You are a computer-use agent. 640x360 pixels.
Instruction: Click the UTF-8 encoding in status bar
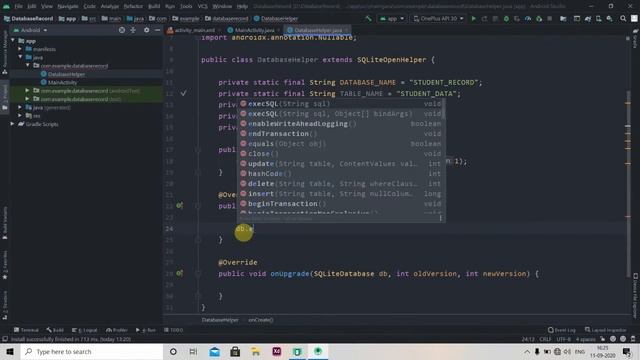[563, 339]
